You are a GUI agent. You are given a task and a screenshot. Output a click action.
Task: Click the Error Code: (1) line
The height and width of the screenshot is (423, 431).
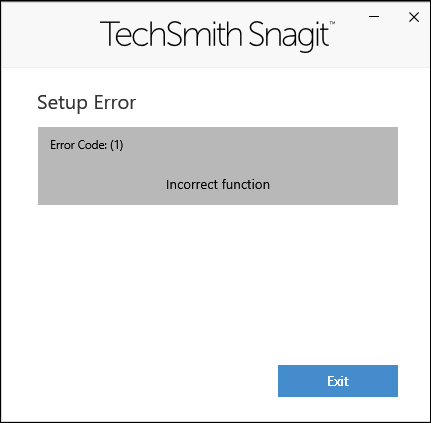tap(87, 145)
